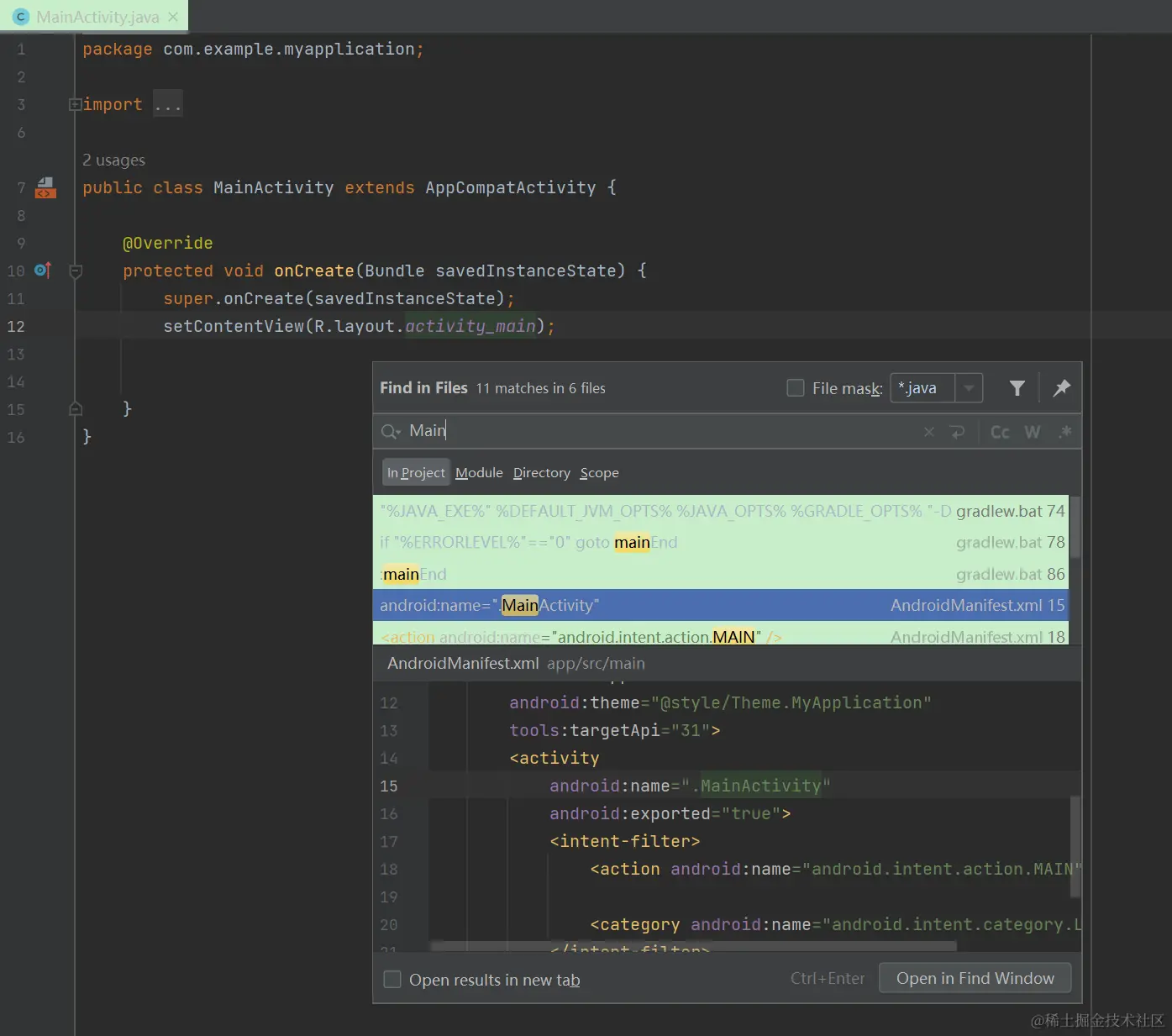Enable Open results in new tab checkbox
This screenshot has height=1036, width=1172.
(392, 979)
